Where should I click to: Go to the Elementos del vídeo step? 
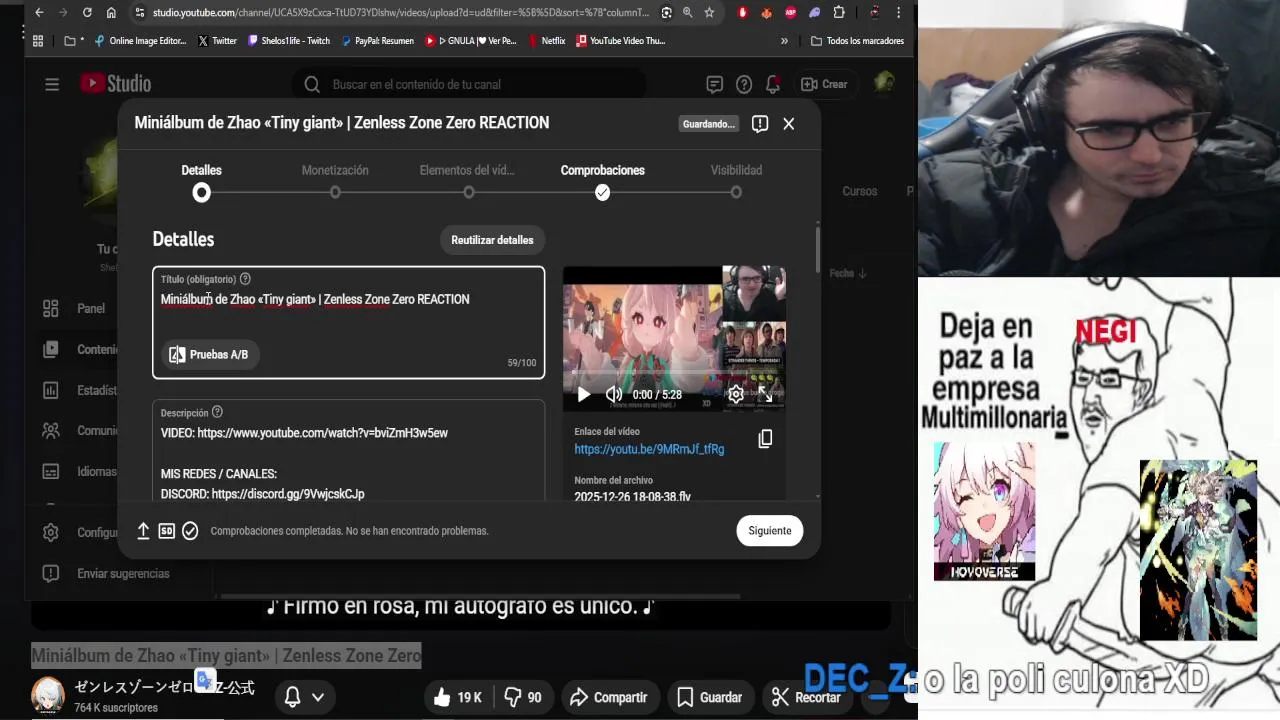coord(468,181)
